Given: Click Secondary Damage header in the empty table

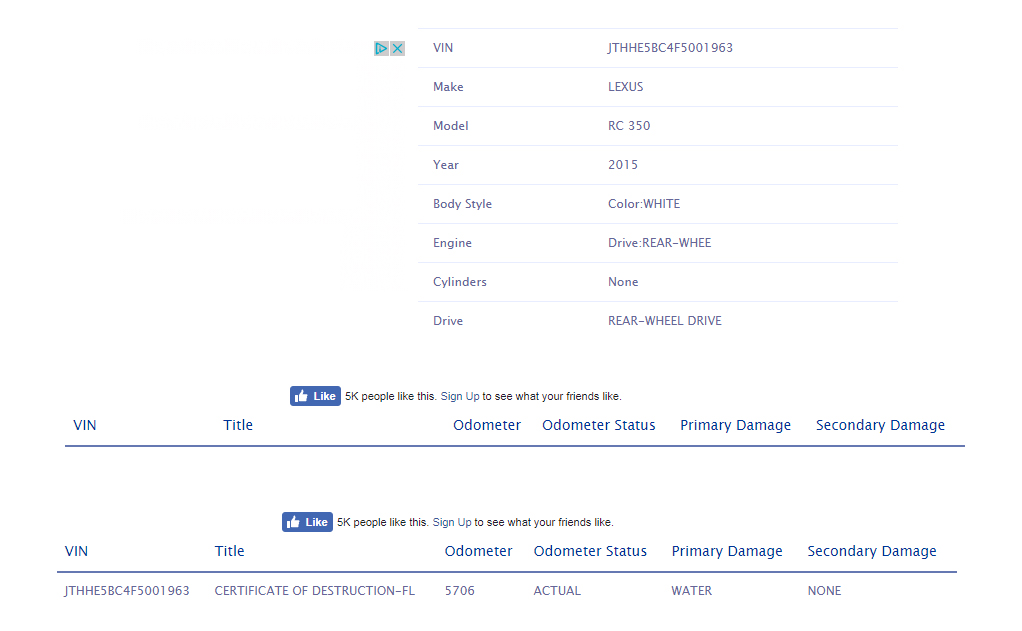Looking at the screenshot, I should coord(880,425).
